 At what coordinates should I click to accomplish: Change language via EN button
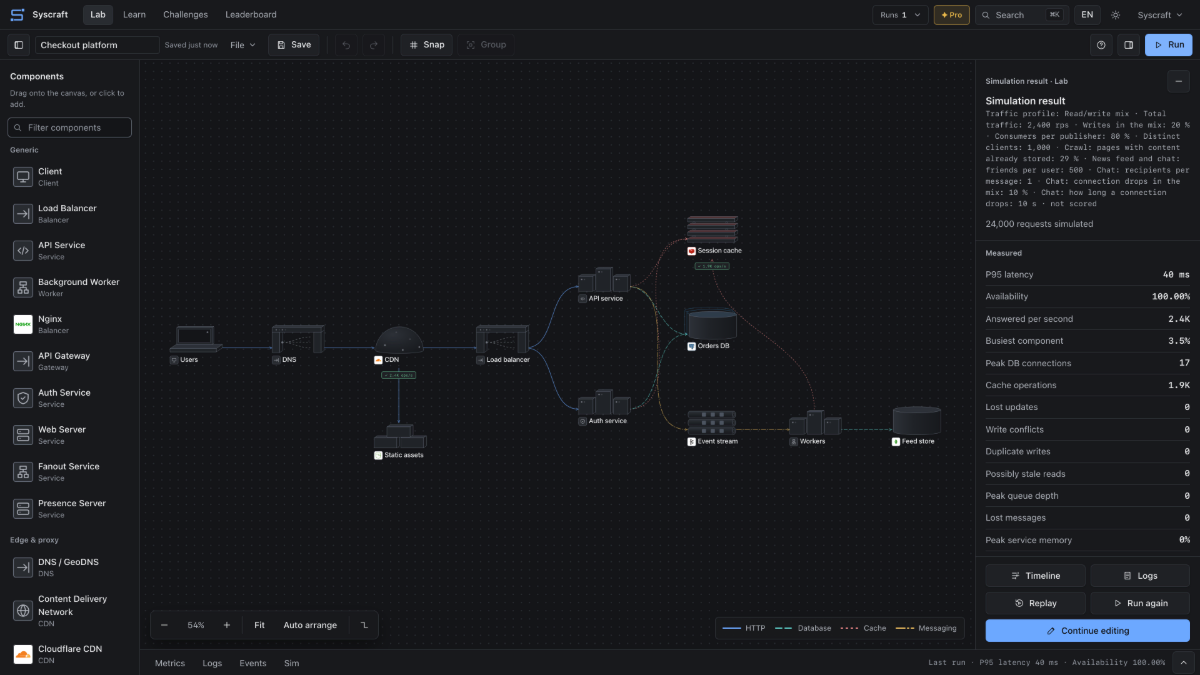click(x=1087, y=15)
